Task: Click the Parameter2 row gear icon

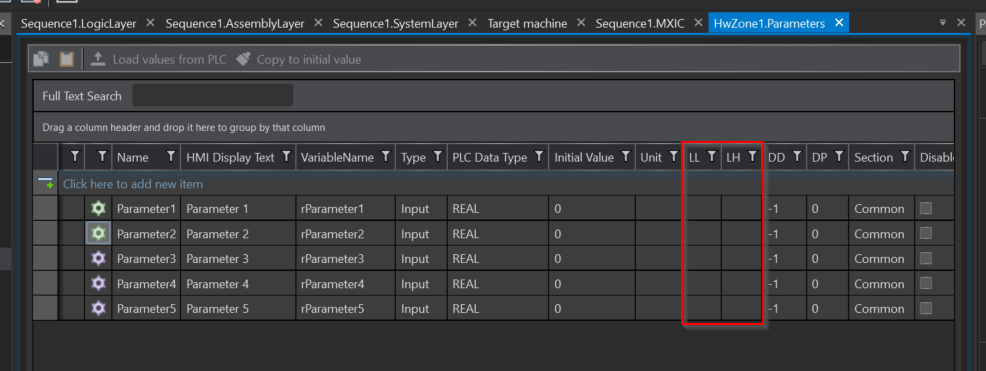Action: pyautogui.click(x=98, y=233)
